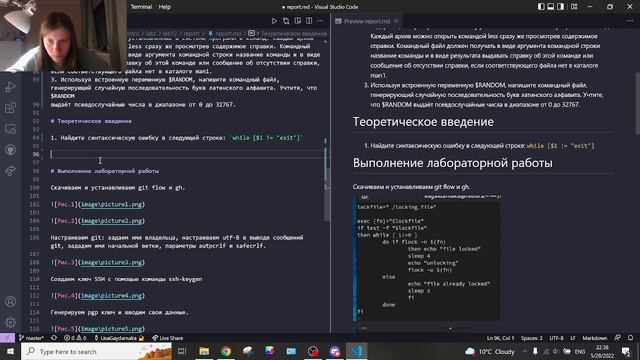This screenshot has width=640, height=360.
Task: Switch the ENG input language
Action: pyautogui.click(x=580, y=351)
